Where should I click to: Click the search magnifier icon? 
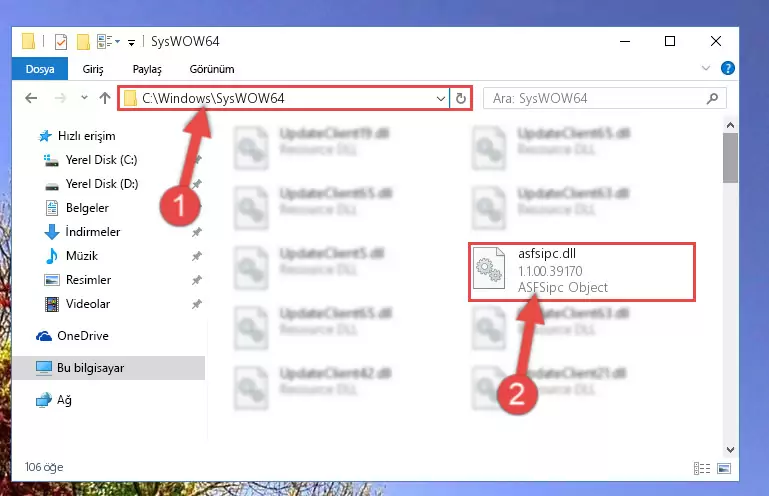click(x=713, y=99)
